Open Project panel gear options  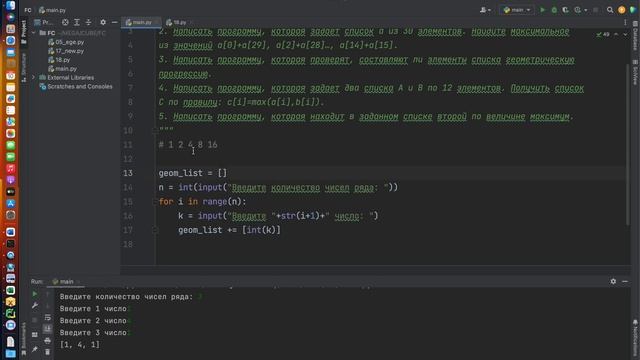[103, 22]
